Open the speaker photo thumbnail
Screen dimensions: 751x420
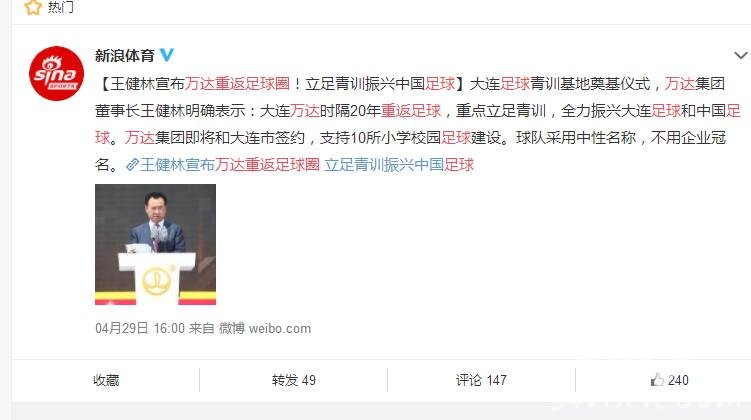tap(156, 244)
